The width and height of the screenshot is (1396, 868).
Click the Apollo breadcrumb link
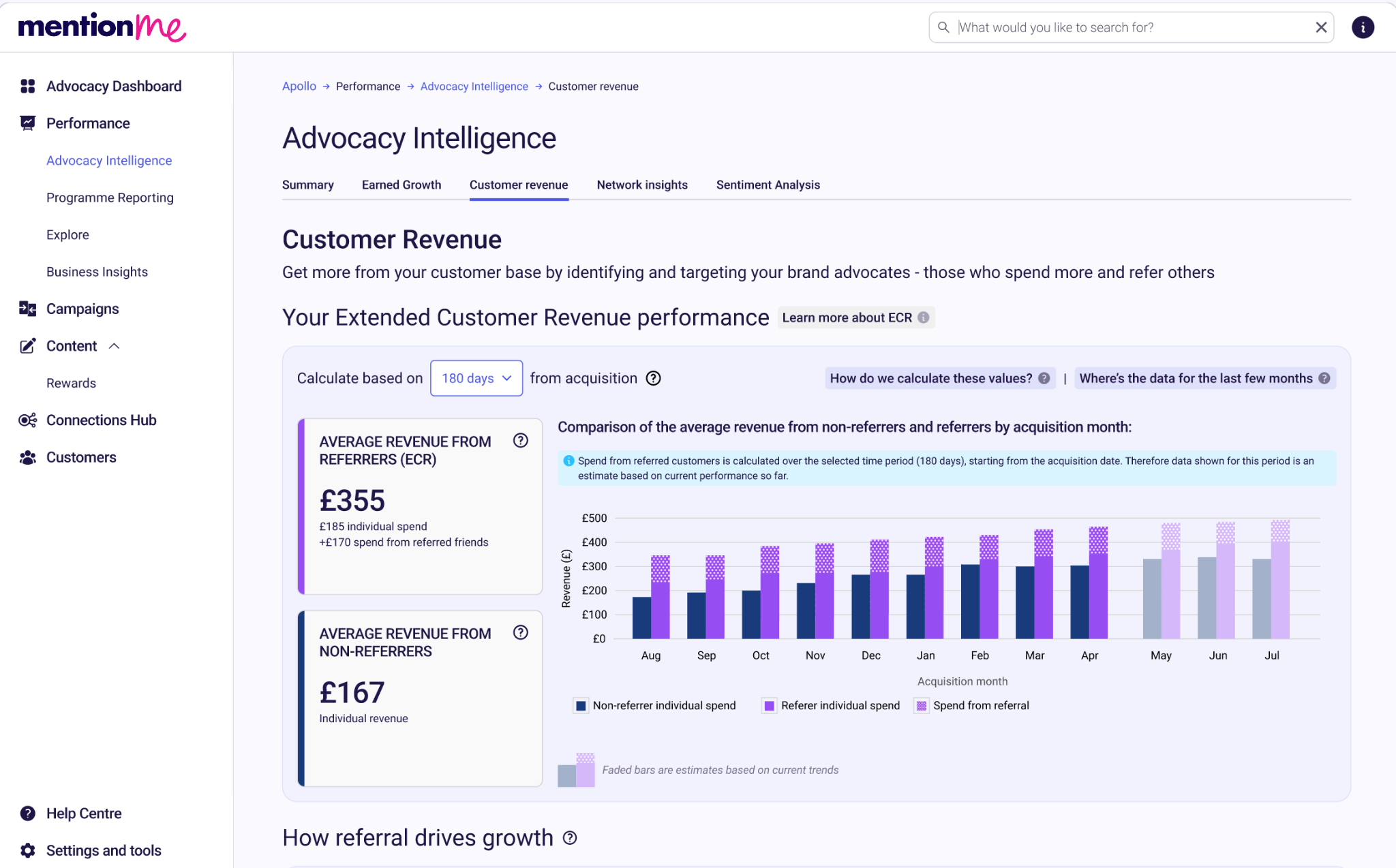pos(299,87)
